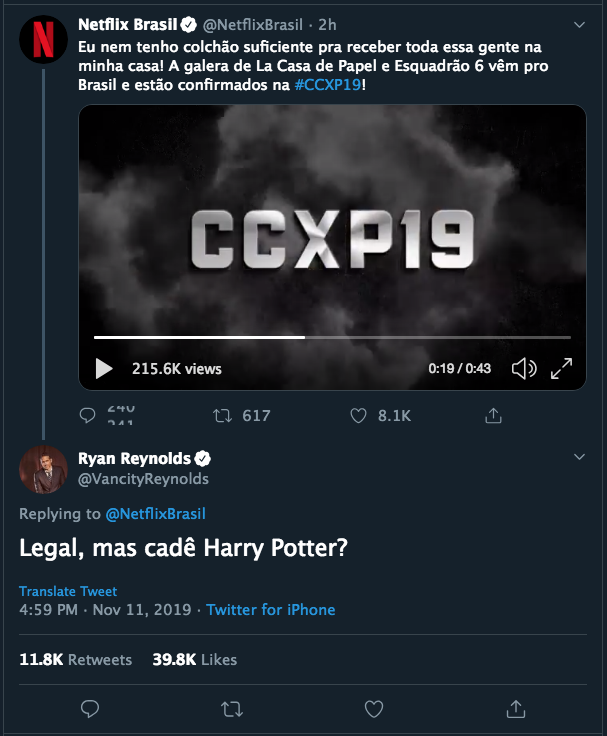The image size is (607, 736).
Task: Like the Netflix Brasil tweet with 8.1K
Action: (359, 415)
